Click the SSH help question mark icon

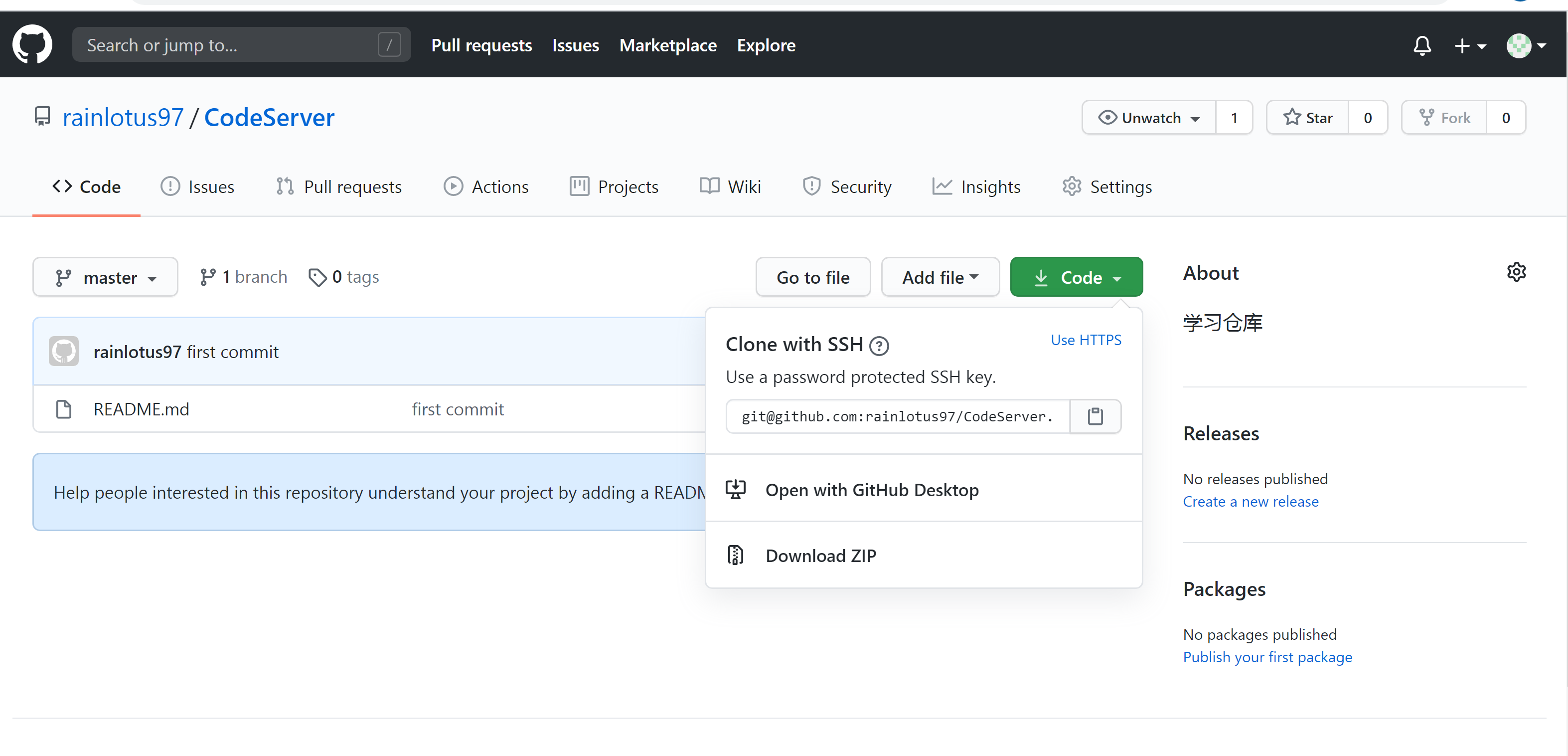(x=879, y=346)
